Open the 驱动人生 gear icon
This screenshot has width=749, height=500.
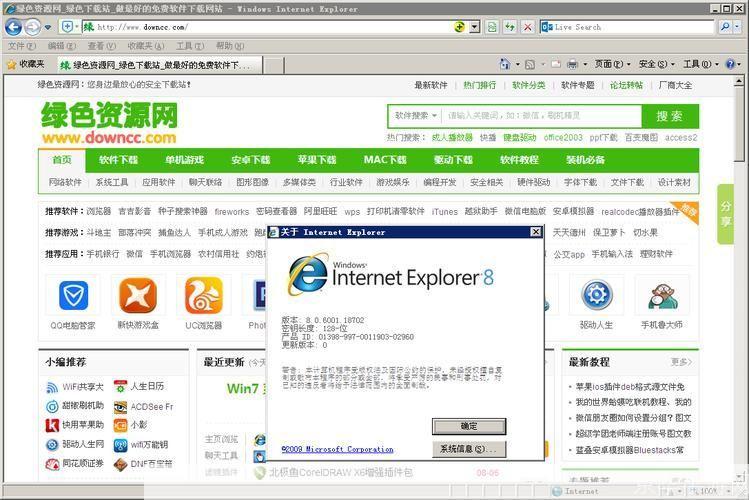point(597,295)
